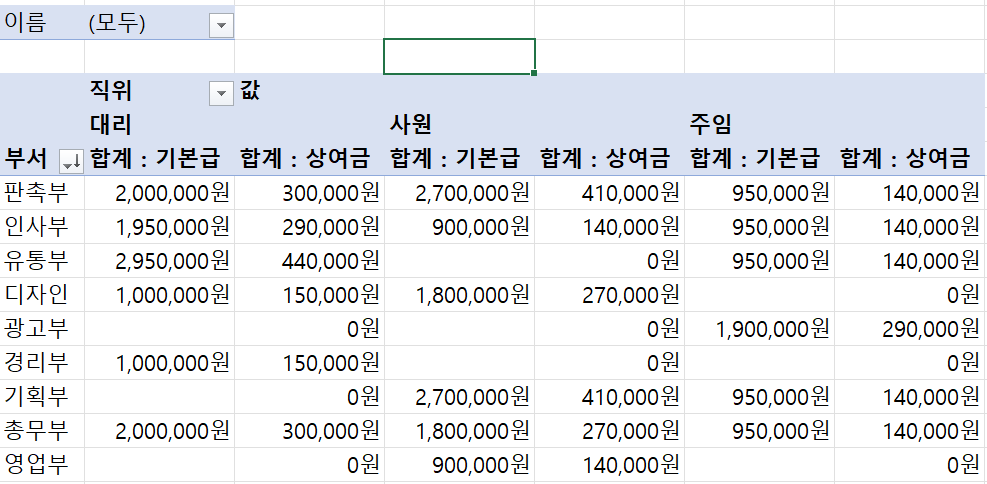Screen dimensions: 987x484
Task: Select the 판촉부 row label
Action: click(x=36, y=192)
